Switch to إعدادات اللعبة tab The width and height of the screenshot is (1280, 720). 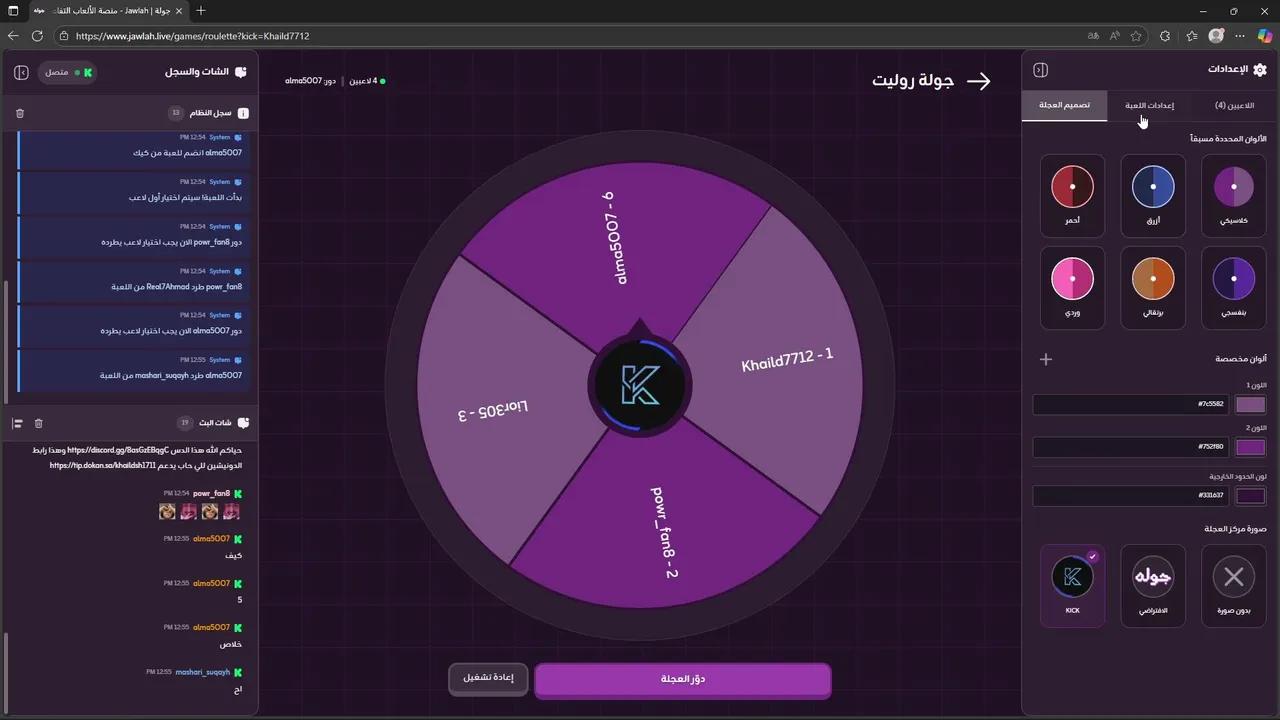click(1149, 105)
